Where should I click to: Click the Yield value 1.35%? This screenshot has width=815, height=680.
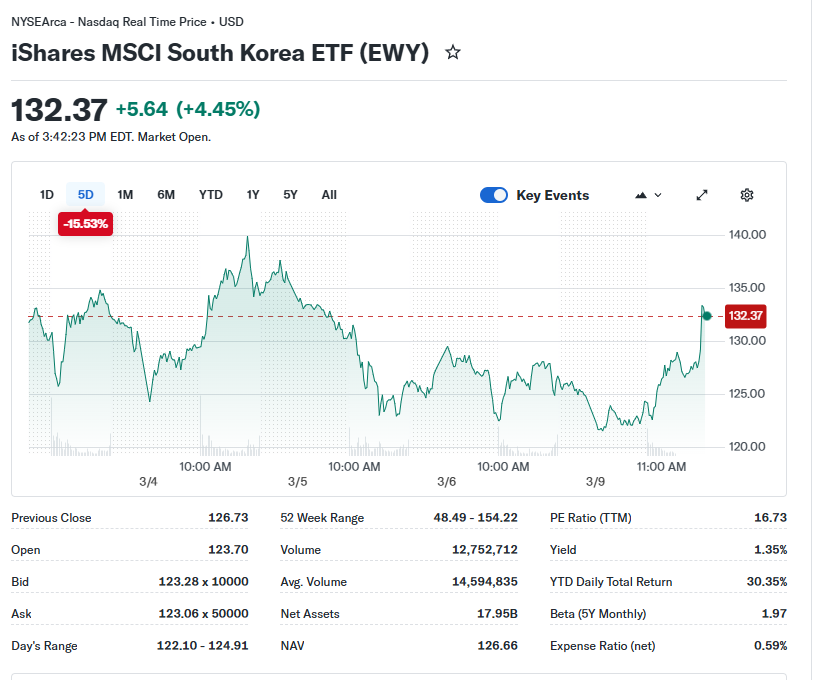tap(770, 550)
